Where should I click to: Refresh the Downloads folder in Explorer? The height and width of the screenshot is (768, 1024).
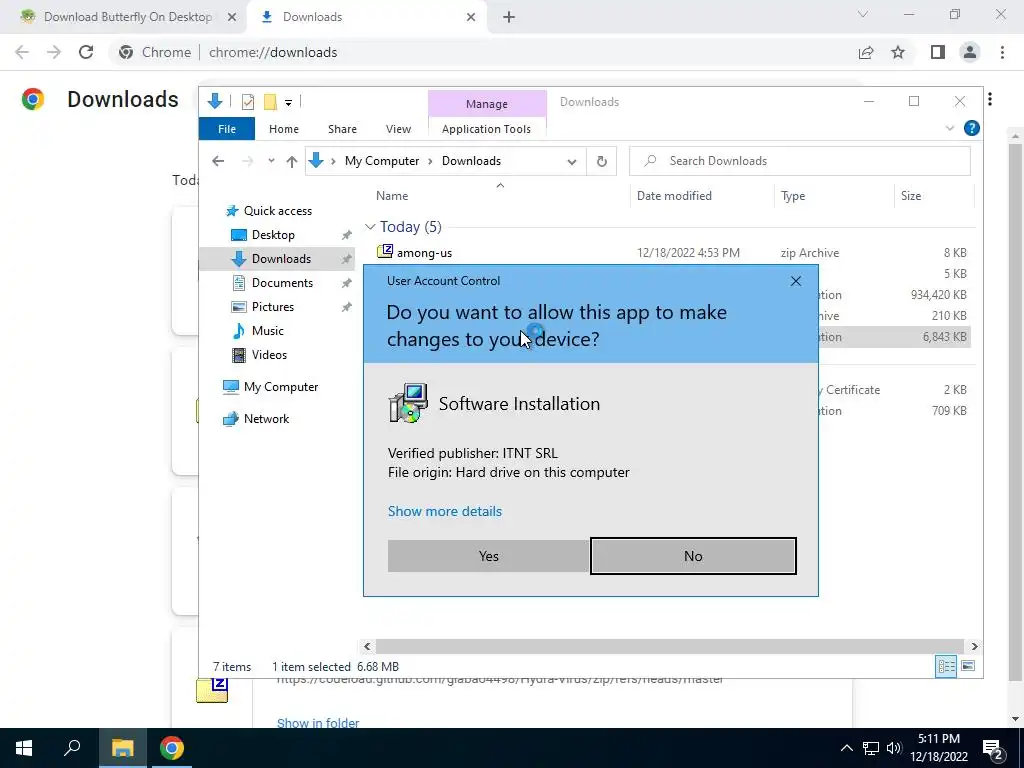601,161
